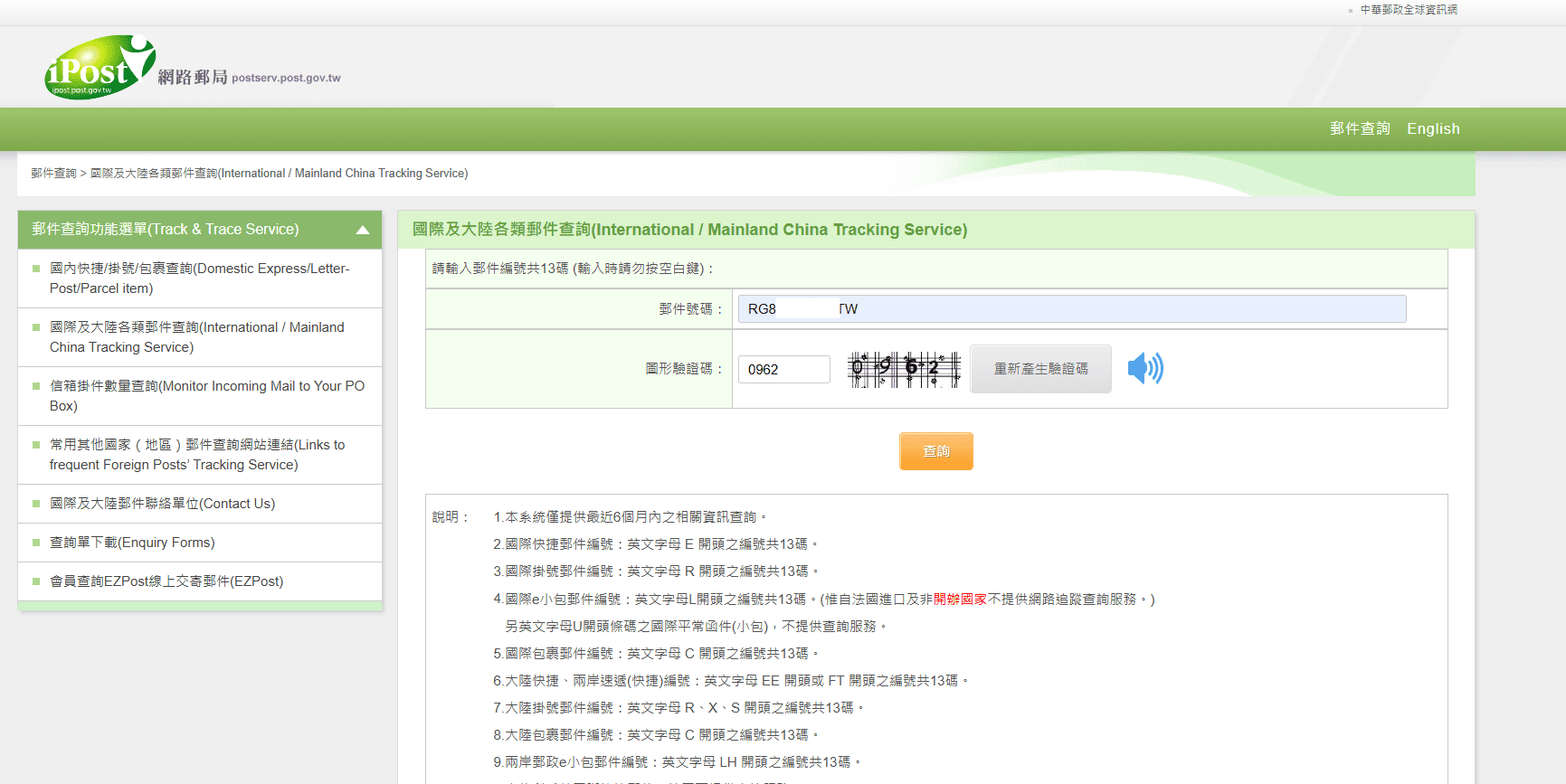Click the captcha image showing 0962
The height and width of the screenshot is (784, 1566).
(x=904, y=369)
